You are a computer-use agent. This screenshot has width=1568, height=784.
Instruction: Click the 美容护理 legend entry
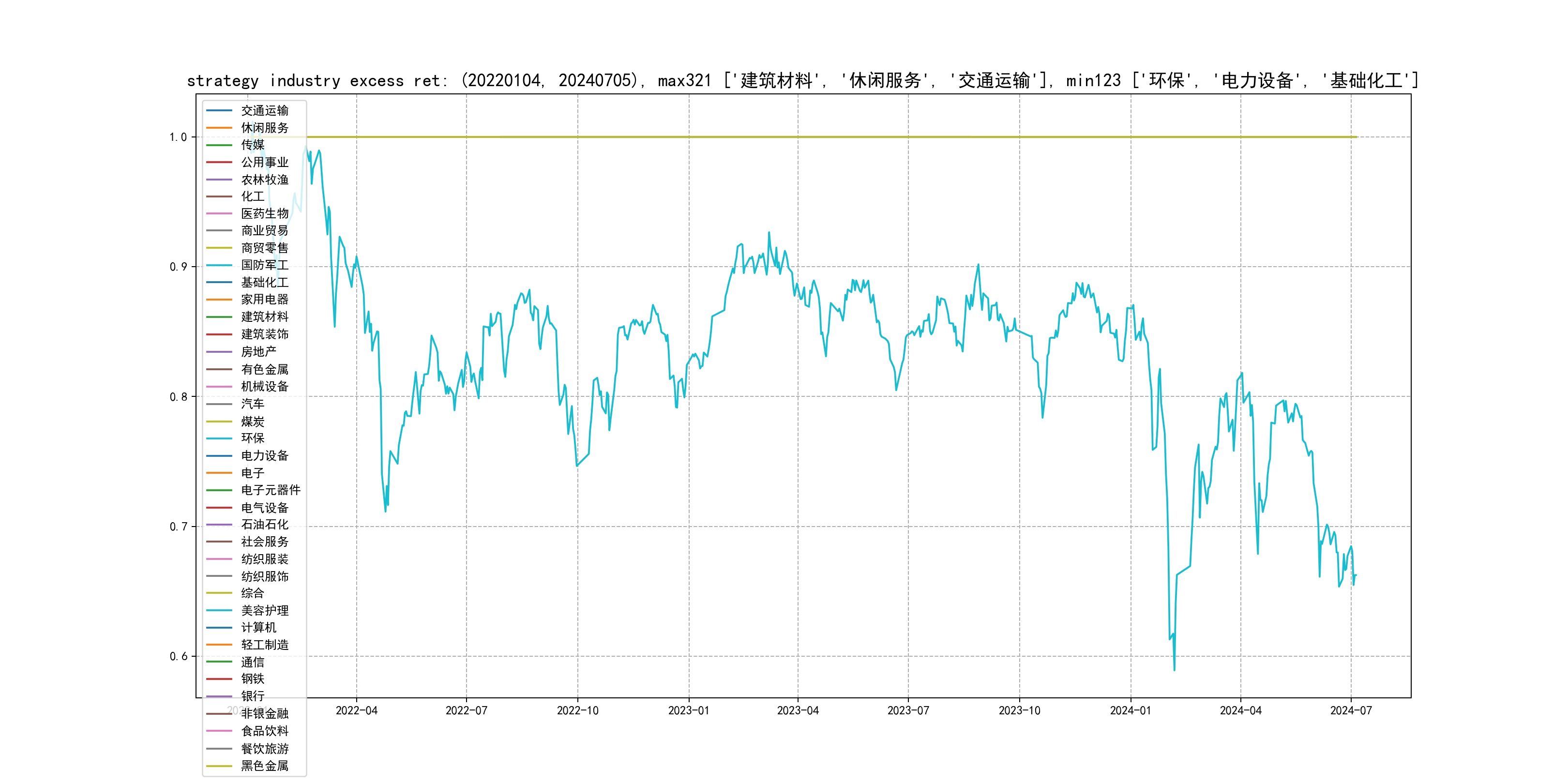(265, 611)
